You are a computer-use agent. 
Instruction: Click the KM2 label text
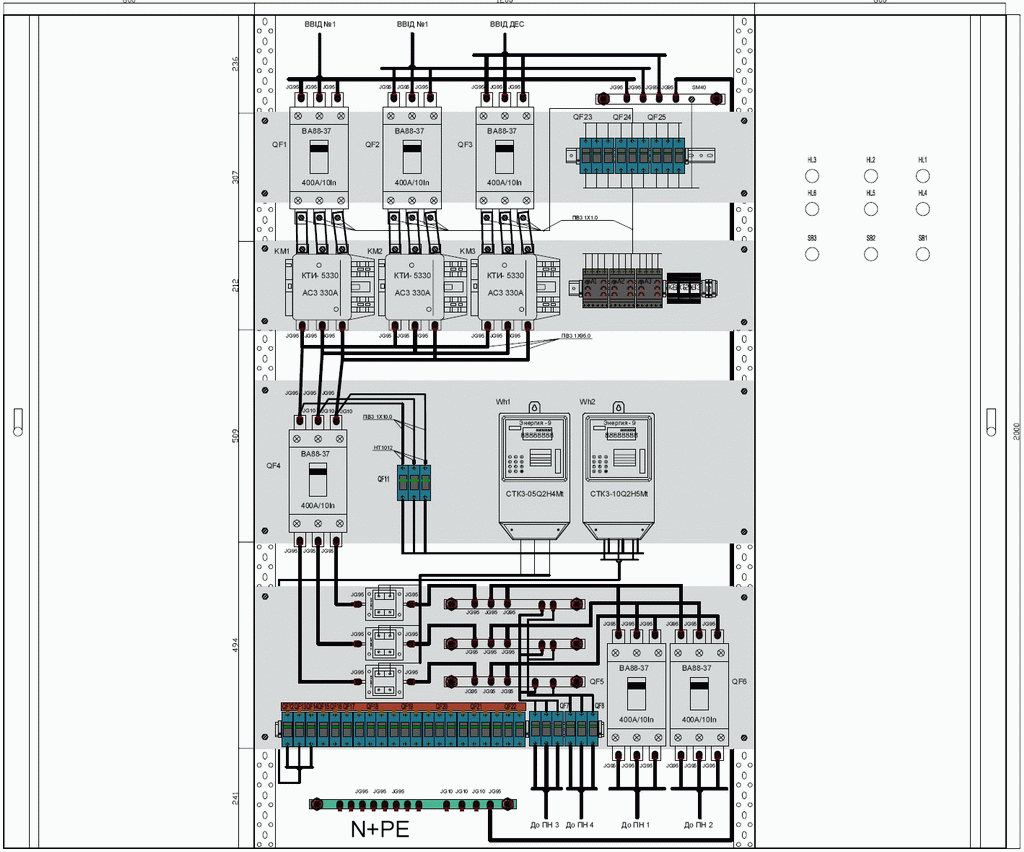[x=375, y=251]
